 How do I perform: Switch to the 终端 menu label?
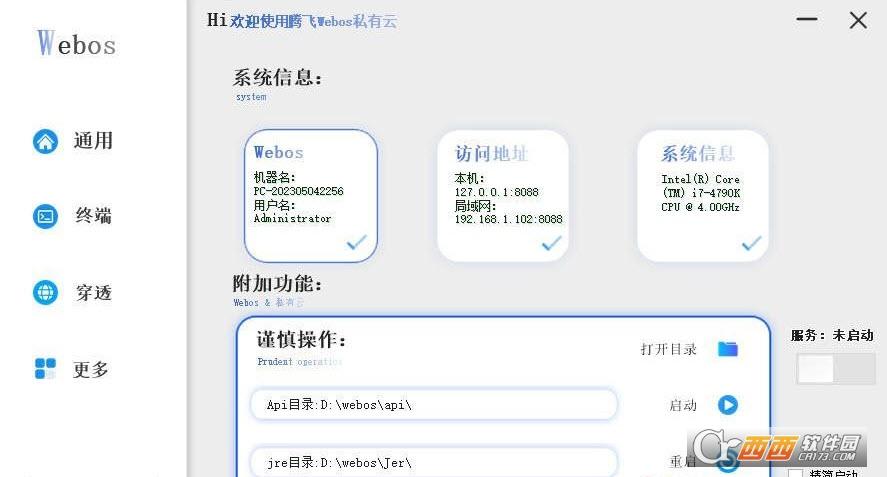[x=93, y=216]
